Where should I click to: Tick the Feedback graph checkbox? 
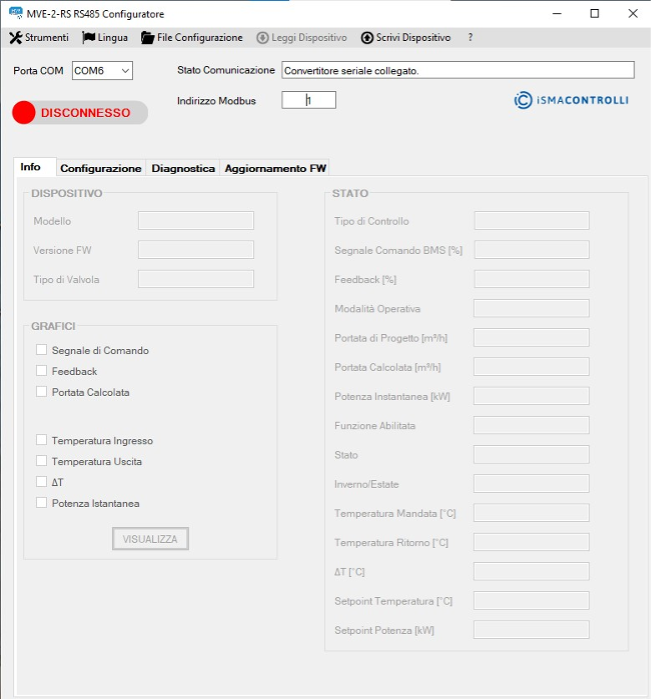point(42,371)
